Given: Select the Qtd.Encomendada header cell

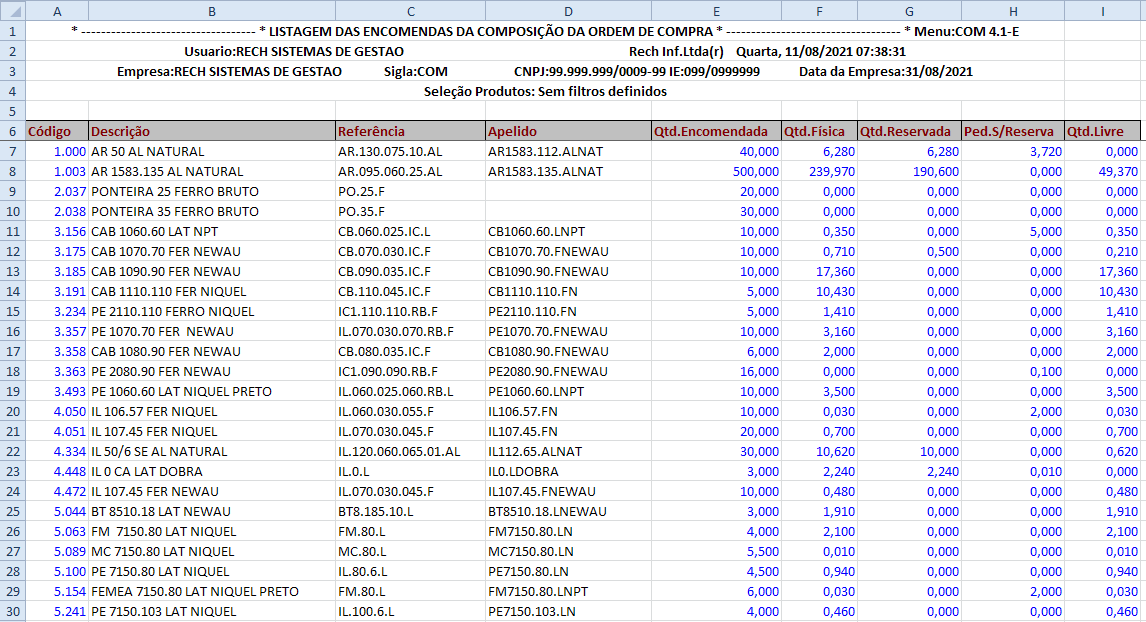Looking at the screenshot, I should point(716,131).
